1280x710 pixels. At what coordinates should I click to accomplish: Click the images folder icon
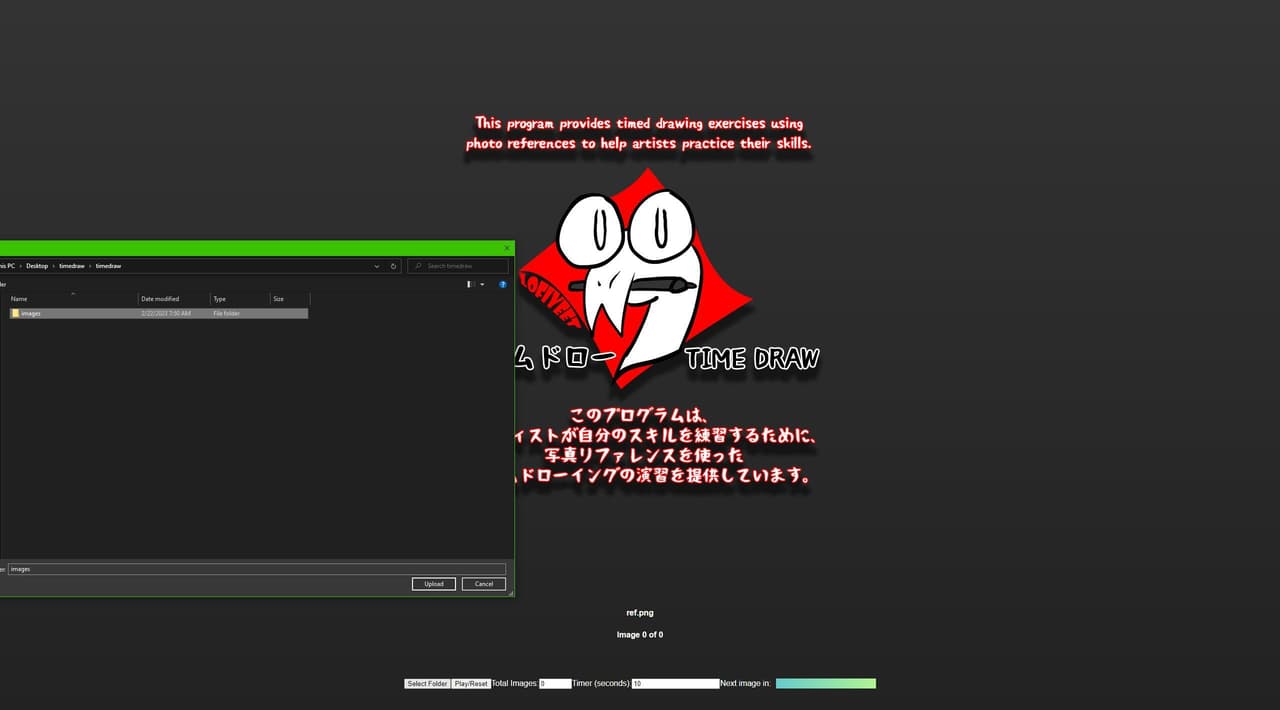(15, 313)
